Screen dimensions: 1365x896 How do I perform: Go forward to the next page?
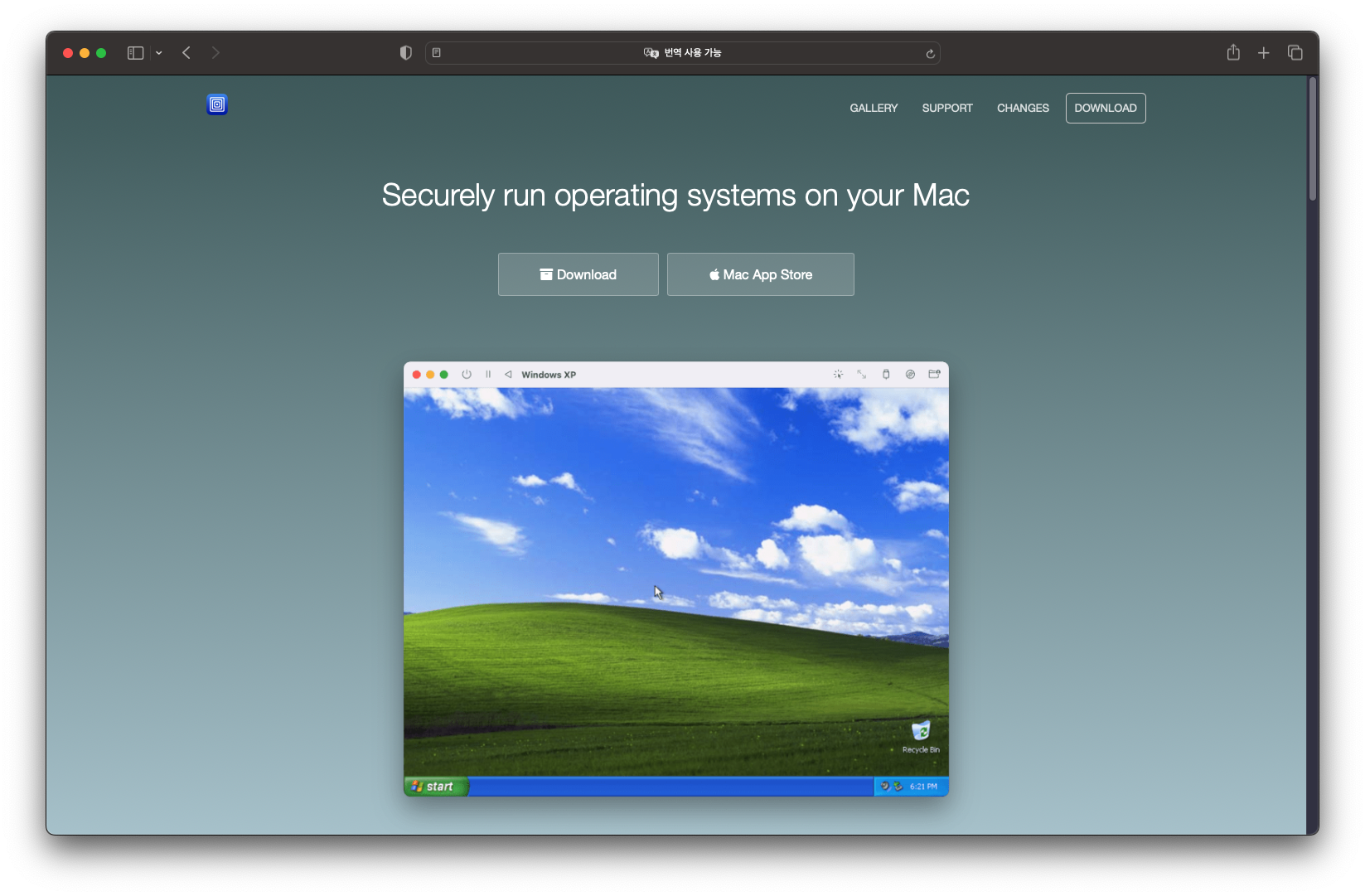(x=215, y=53)
